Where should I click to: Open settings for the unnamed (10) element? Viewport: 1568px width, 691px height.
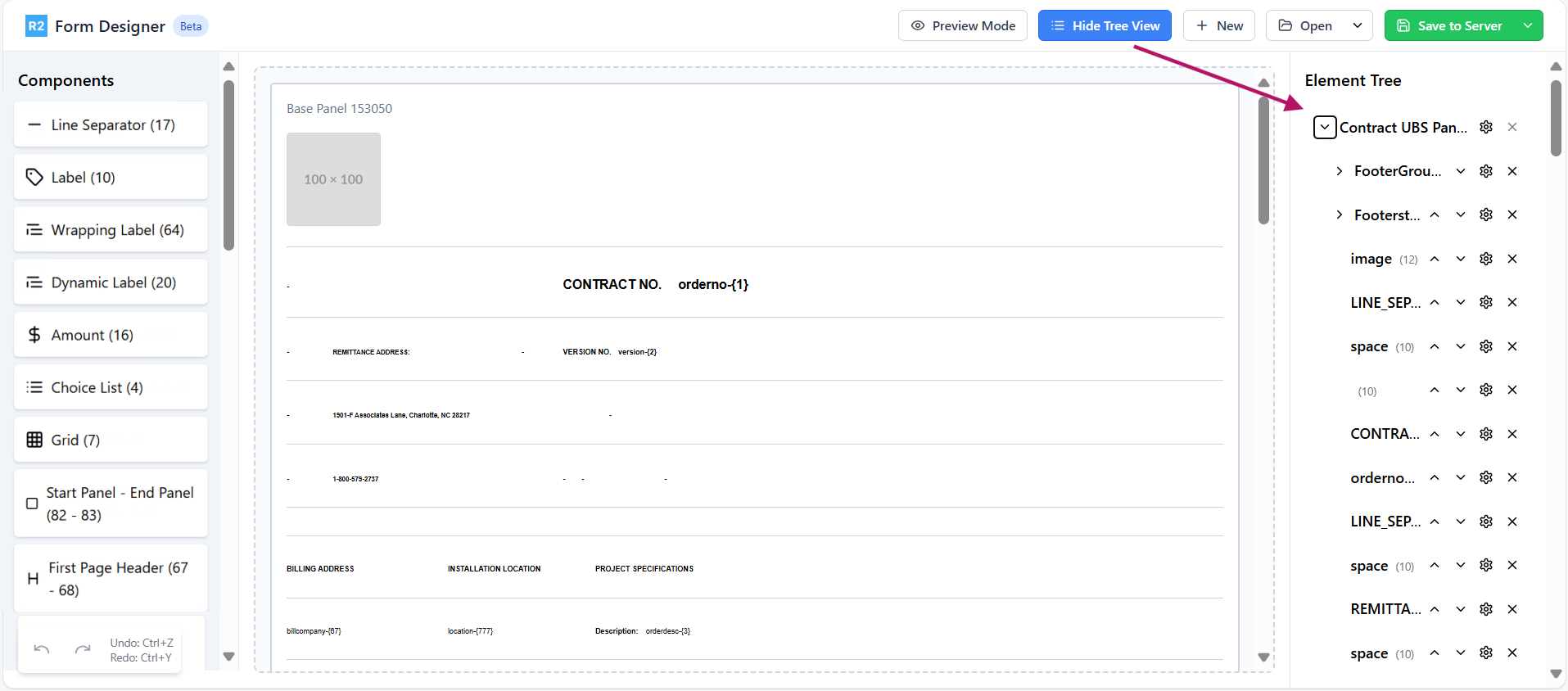click(x=1486, y=390)
